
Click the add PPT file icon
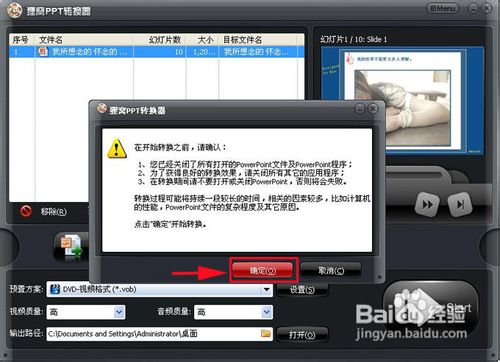(71, 247)
